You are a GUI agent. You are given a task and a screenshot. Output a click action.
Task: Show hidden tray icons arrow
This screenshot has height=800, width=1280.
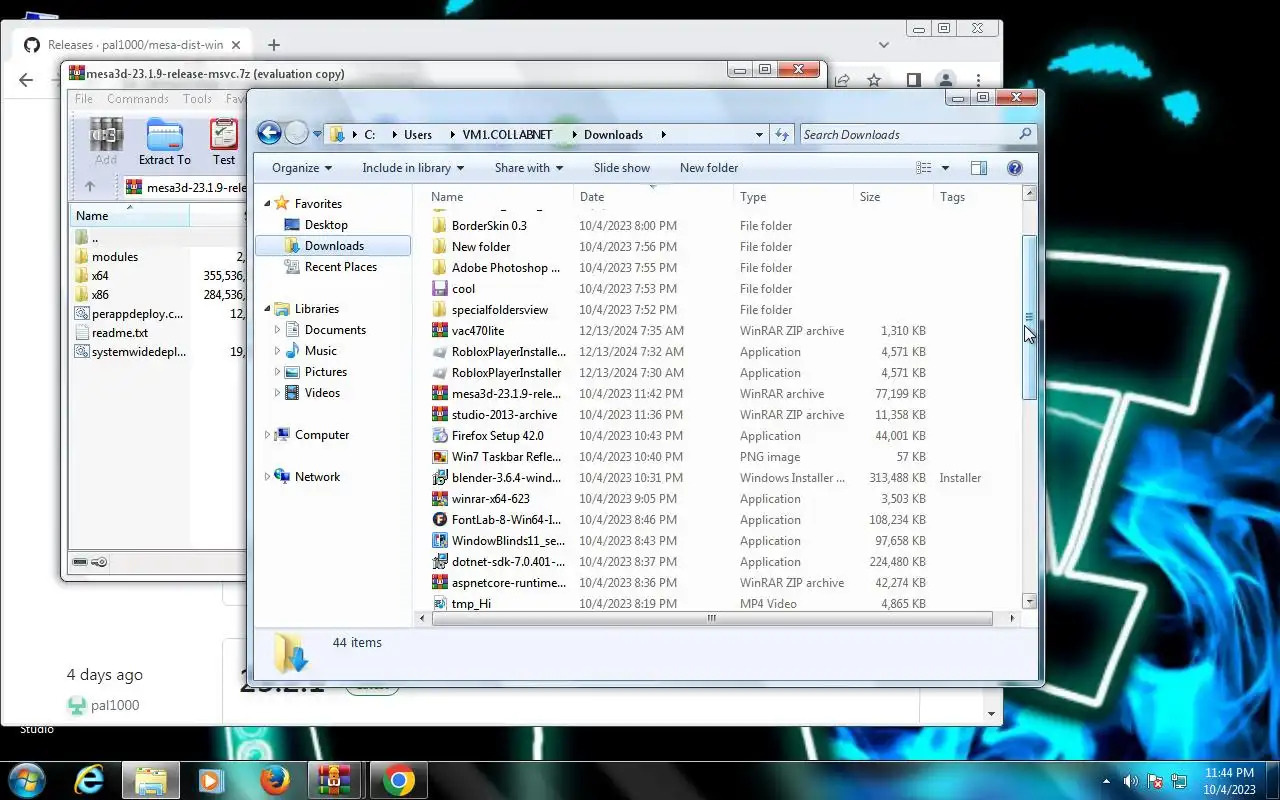1106,781
